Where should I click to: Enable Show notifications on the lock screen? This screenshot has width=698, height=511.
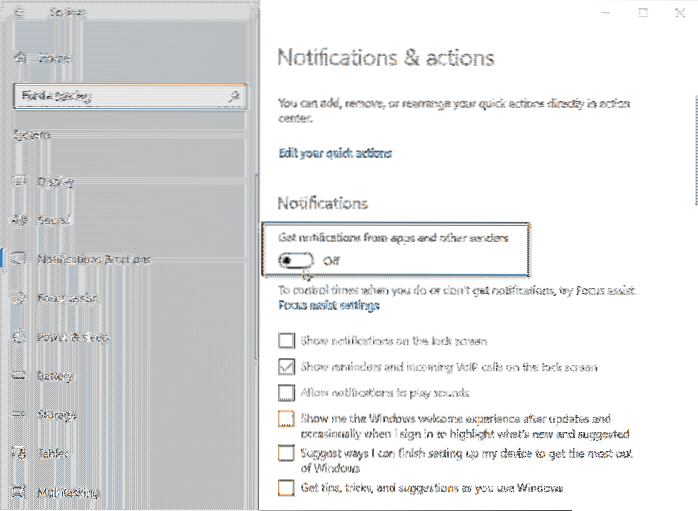coord(287,342)
